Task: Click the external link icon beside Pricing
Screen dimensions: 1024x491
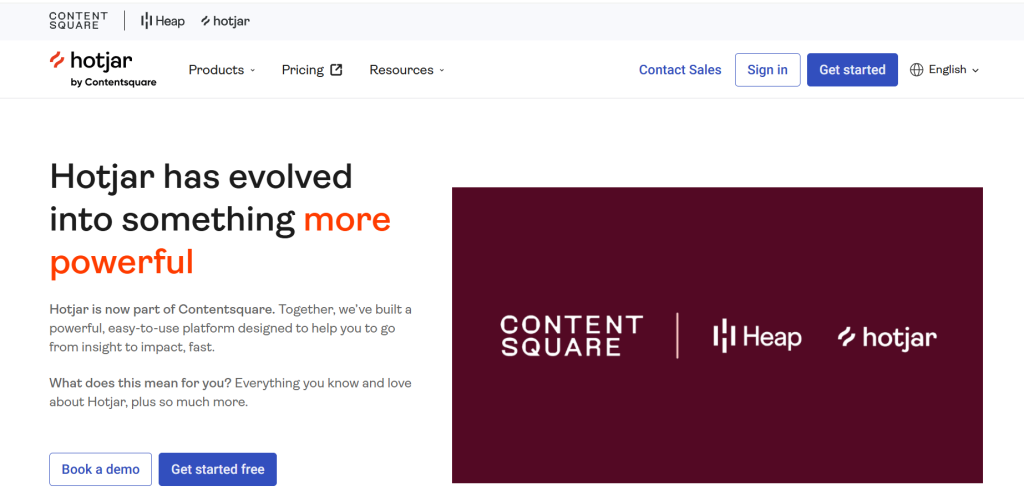Action: pyautogui.click(x=336, y=70)
